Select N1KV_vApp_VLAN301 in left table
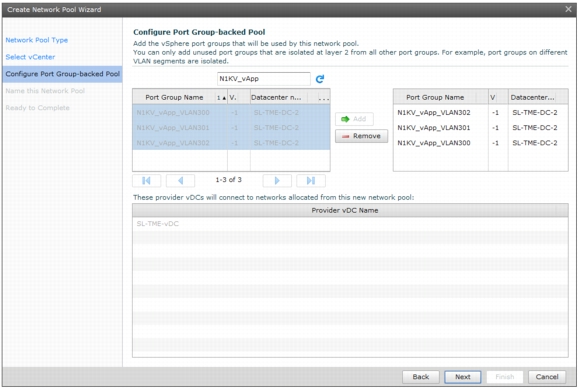The image size is (580, 390). pyautogui.click(x=231, y=128)
